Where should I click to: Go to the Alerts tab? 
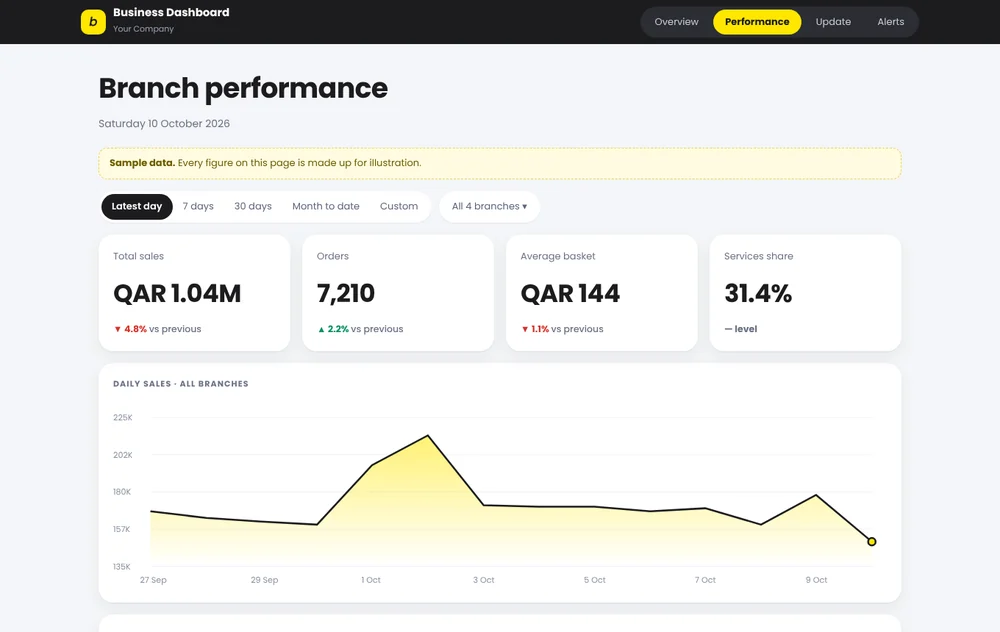click(890, 22)
